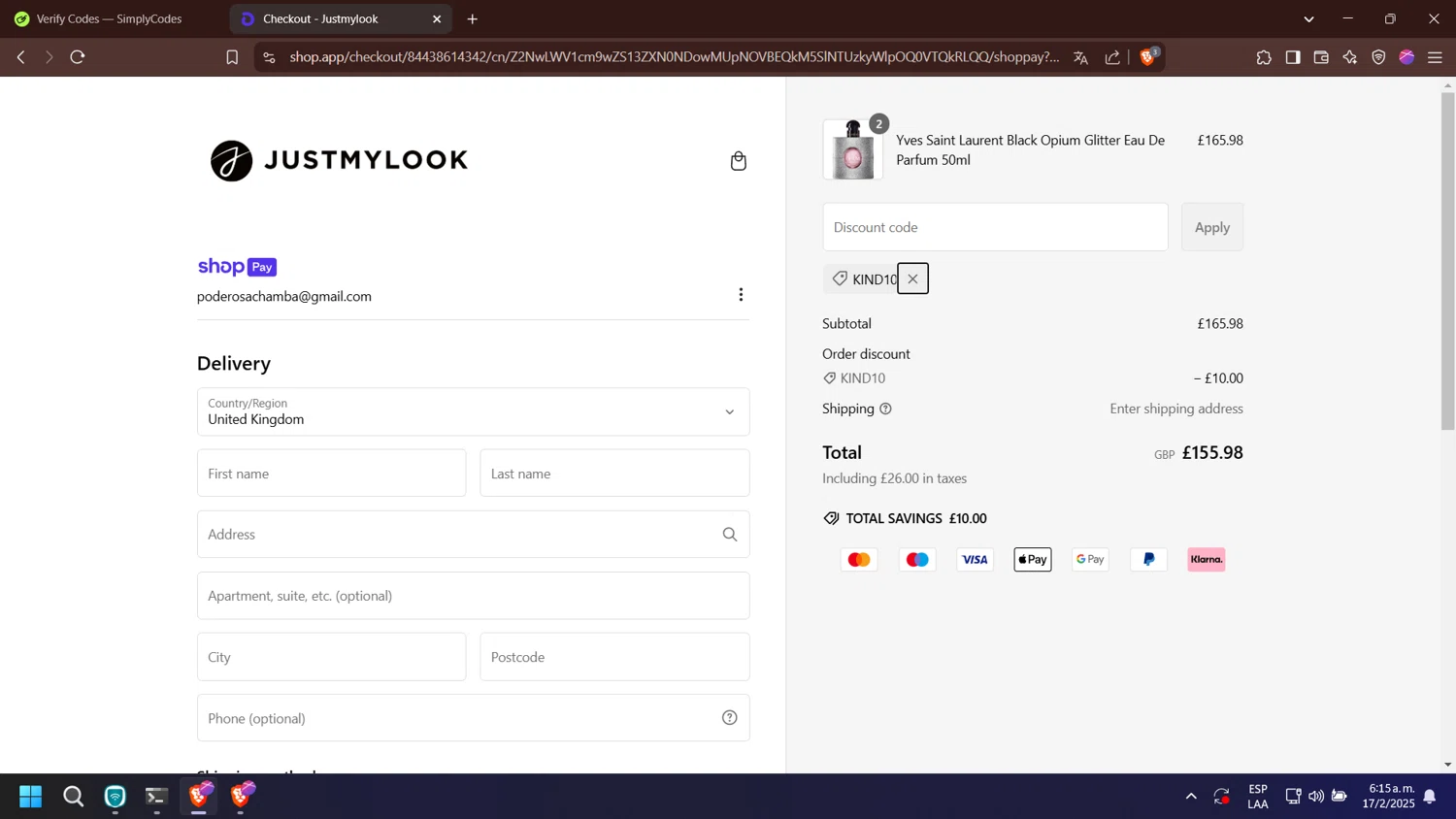Click the Google Pay icon
The height and width of the screenshot is (819, 1456).
1090,560
